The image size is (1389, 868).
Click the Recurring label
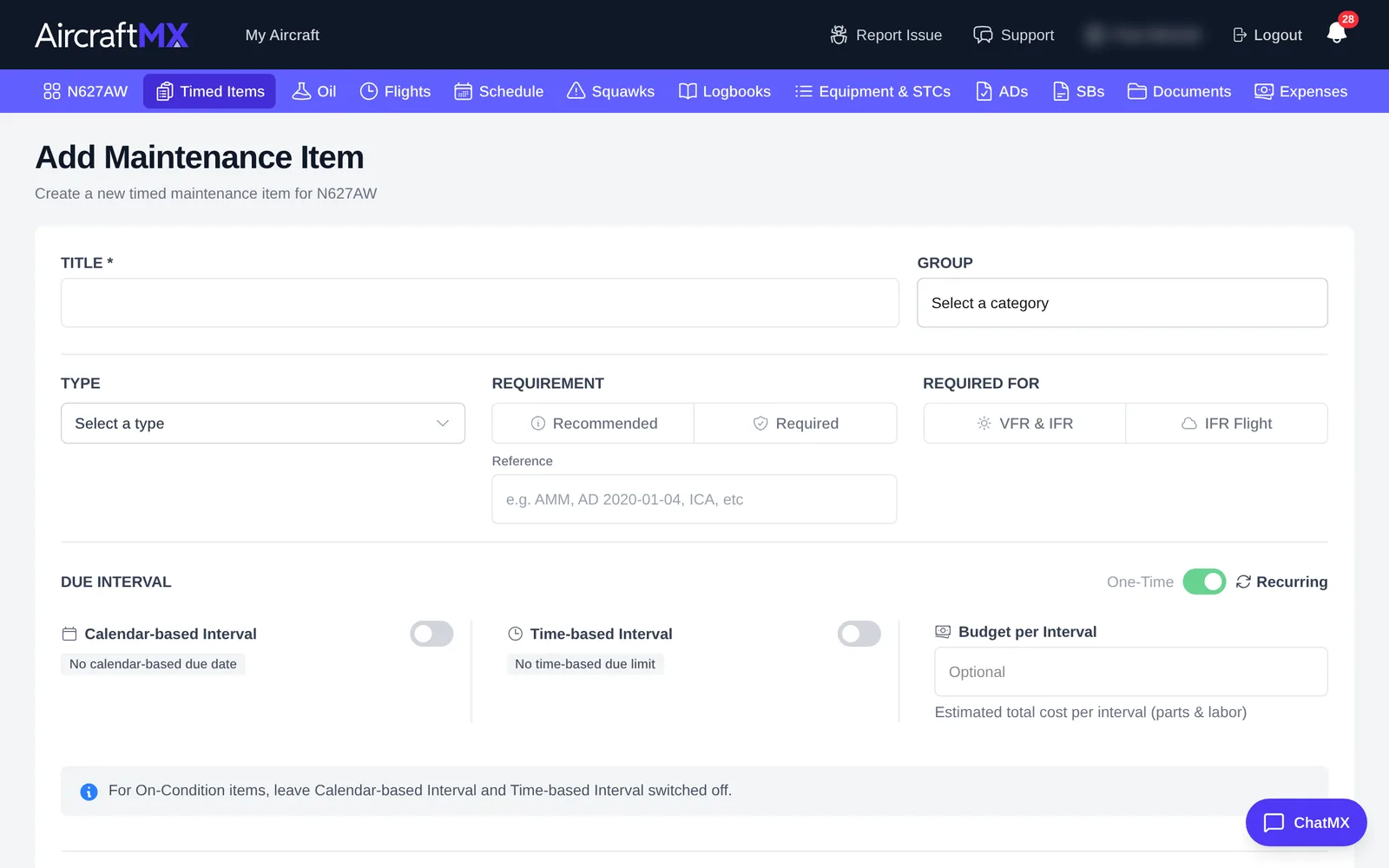click(x=1292, y=582)
